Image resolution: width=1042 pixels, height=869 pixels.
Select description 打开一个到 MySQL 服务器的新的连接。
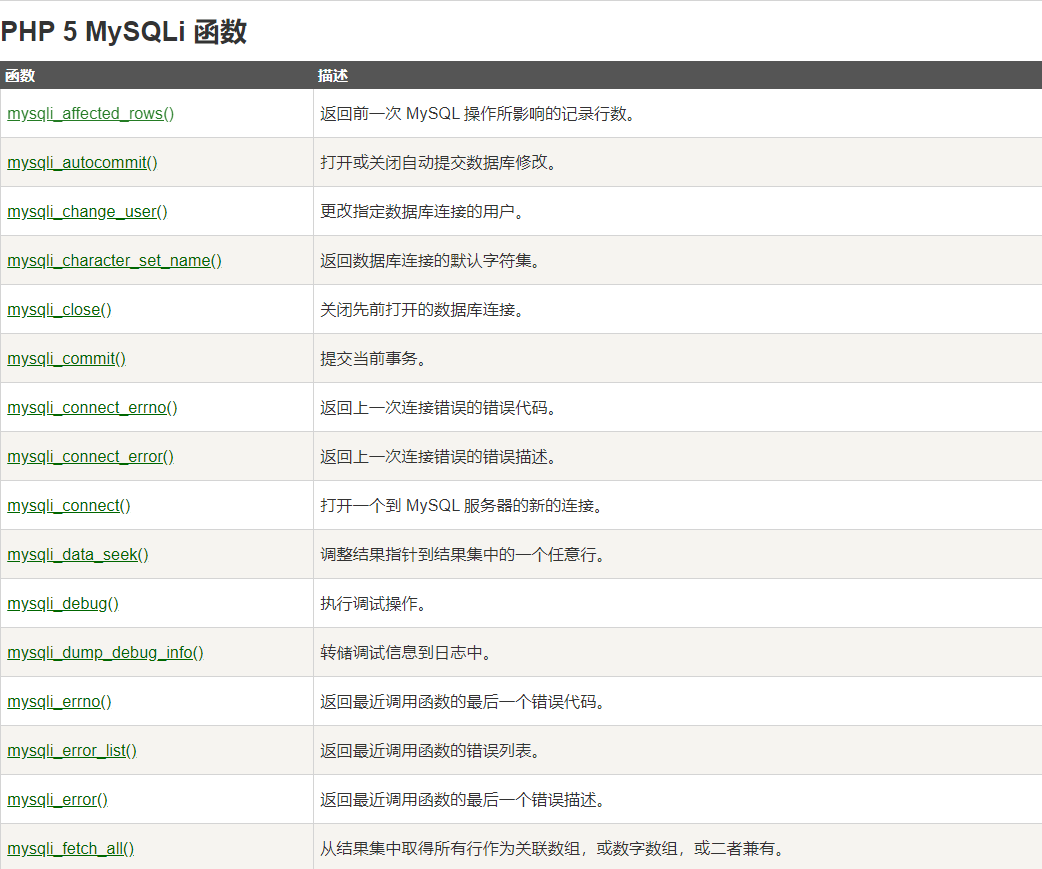tap(463, 506)
